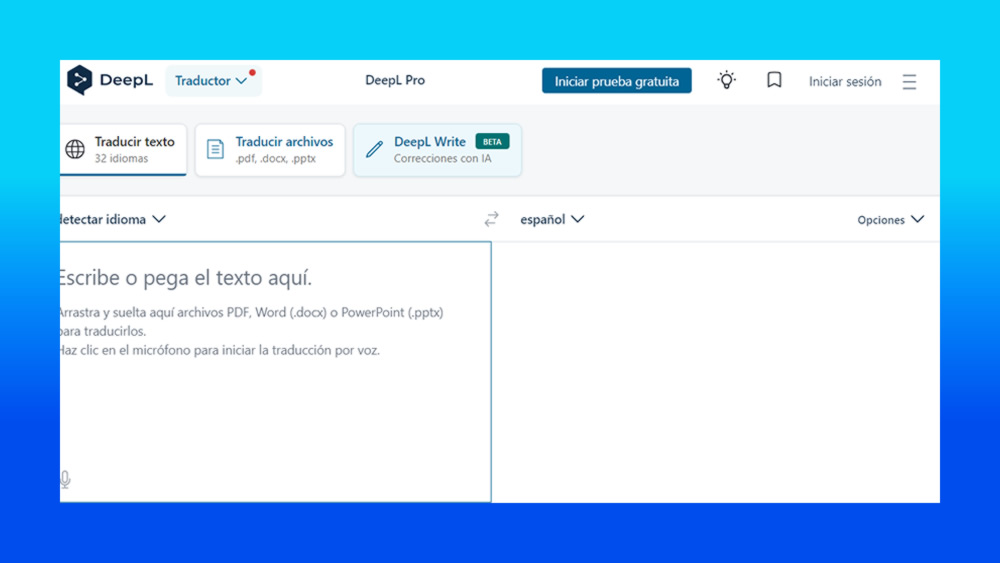This screenshot has height=563, width=1000.
Task: Click Iniciar sesión link
Action: pyautogui.click(x=845, y=82)
